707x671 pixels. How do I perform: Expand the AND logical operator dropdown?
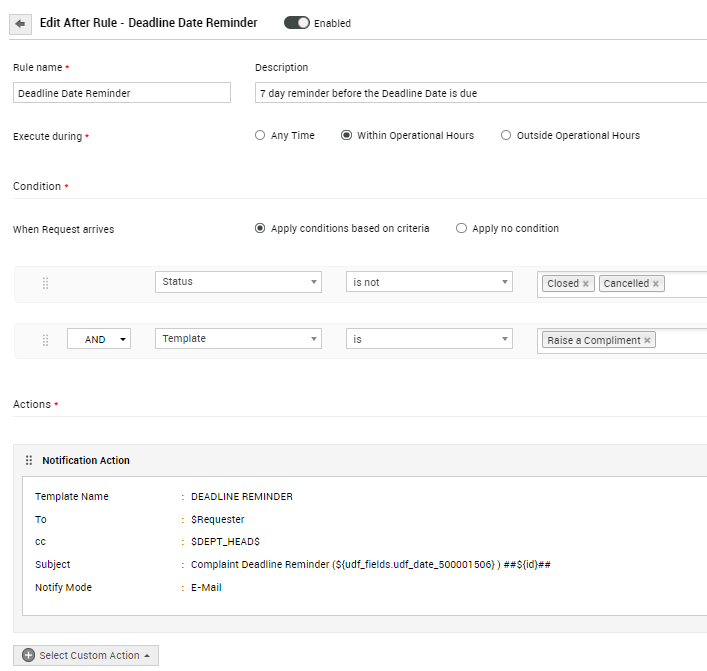coord(99,340)
